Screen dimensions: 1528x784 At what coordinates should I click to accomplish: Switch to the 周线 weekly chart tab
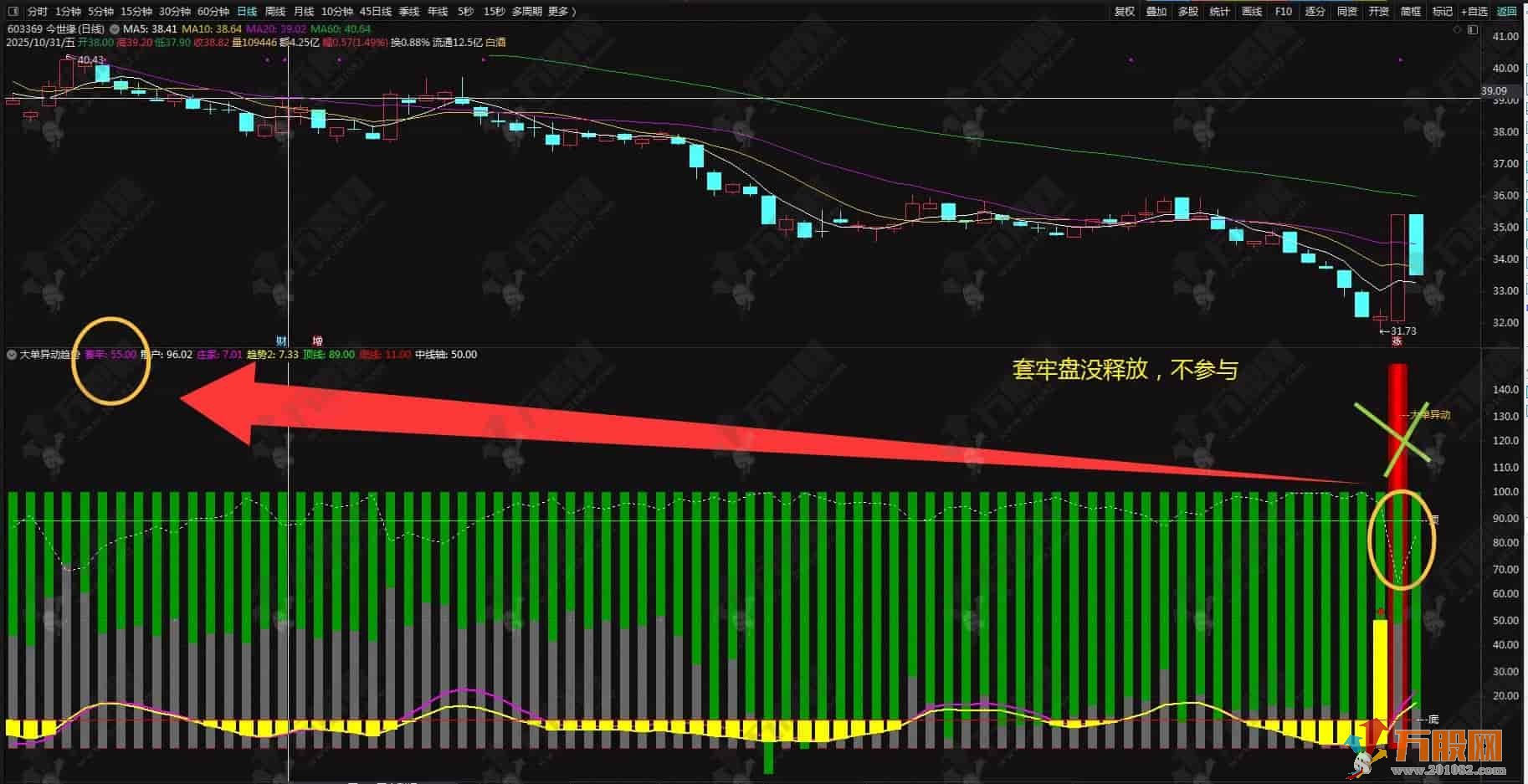[x=275, y=11]
